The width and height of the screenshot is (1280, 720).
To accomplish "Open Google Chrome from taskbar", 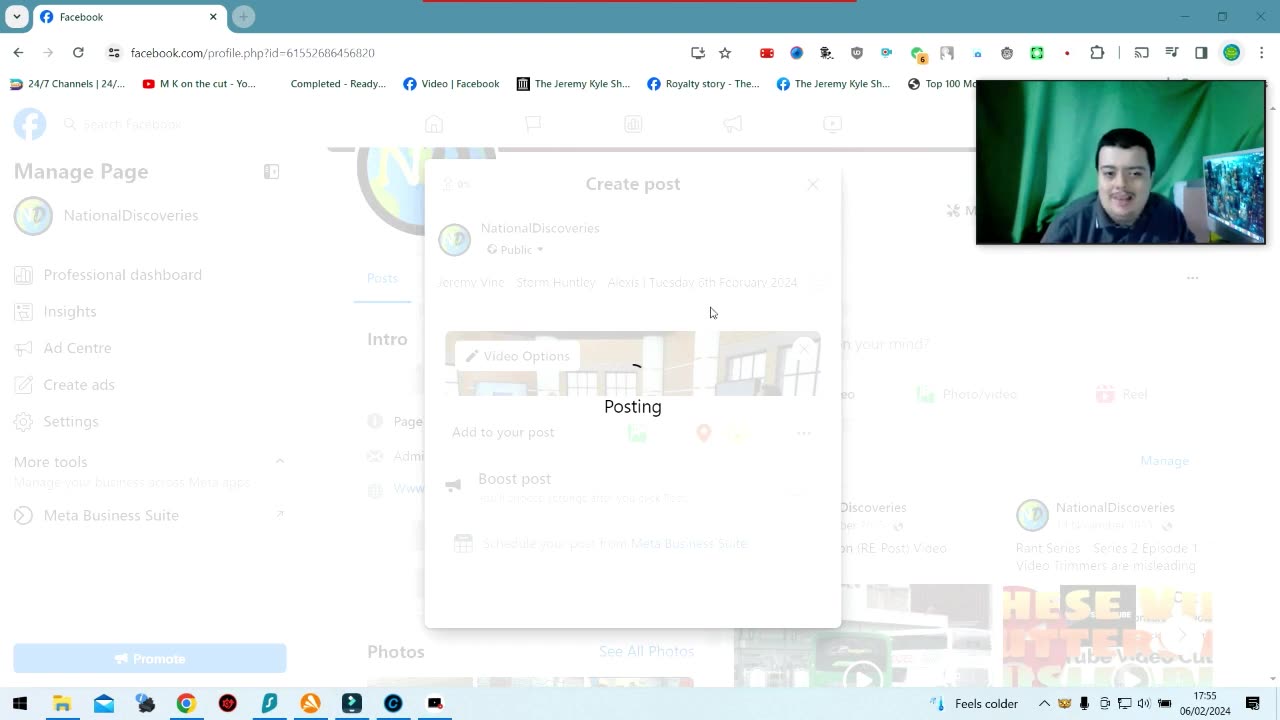I will pos(186,704).
